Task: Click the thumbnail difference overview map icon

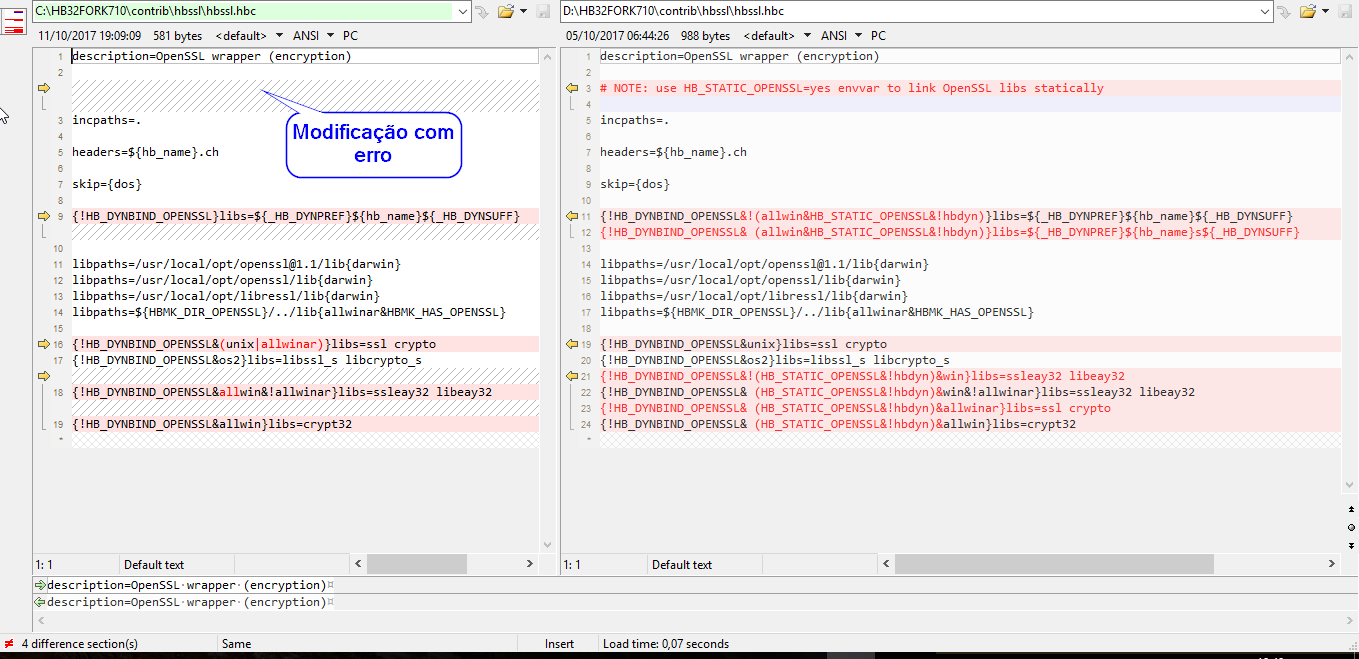Action: tap(14, 20)
